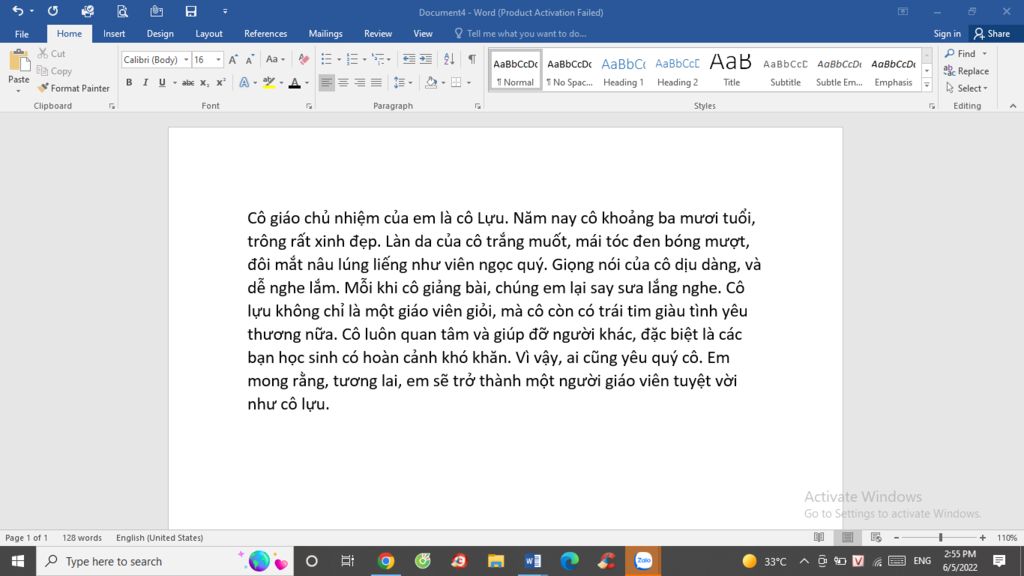Click Replace in Editing group
Viewport: 1024px width, 576px height.
coord(967,71)
